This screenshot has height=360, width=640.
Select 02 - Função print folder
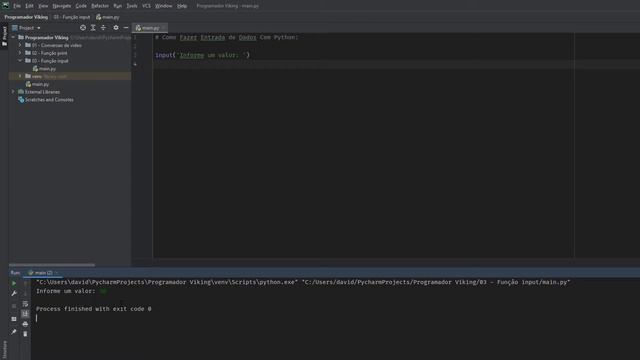click(x=49, y=53)
